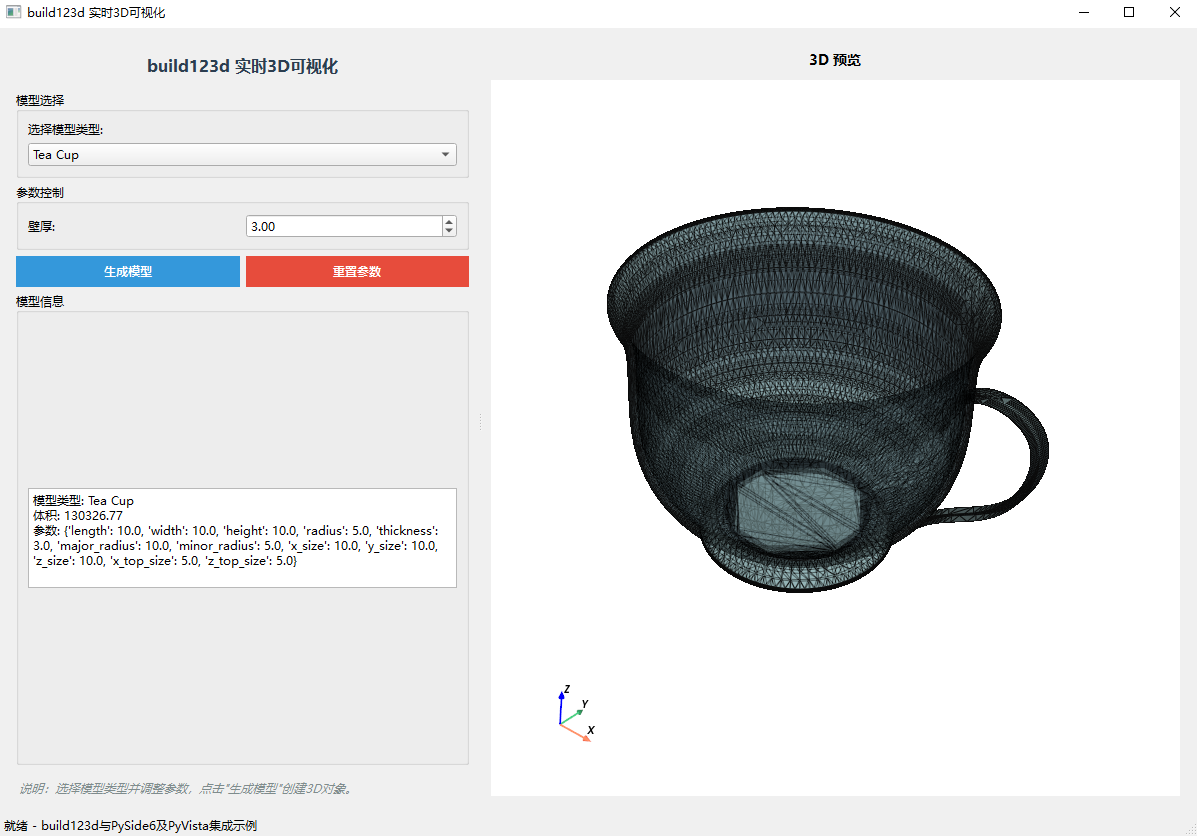Click the Z label on the axes gizmo
This screenshot has height=836, width=1197.
[x=565, y=687]
